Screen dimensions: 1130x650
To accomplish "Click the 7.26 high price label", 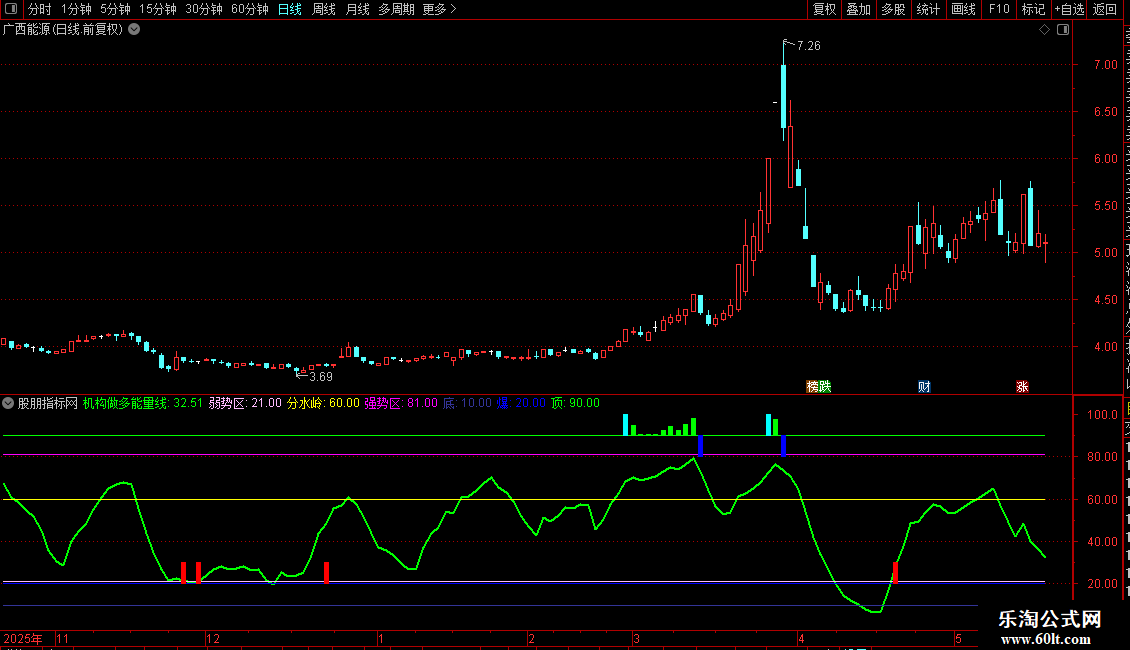I will pyautogui.click(x=809, y=46).
